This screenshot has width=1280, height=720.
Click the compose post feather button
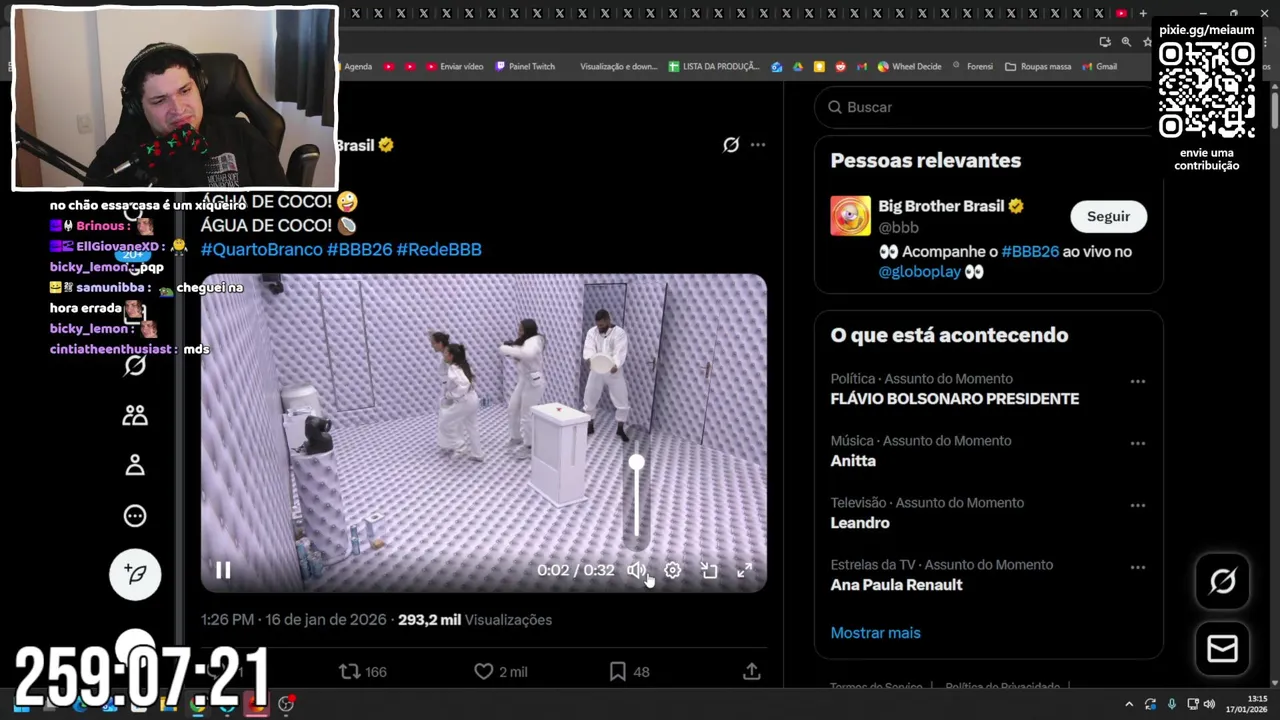point(135,574)
